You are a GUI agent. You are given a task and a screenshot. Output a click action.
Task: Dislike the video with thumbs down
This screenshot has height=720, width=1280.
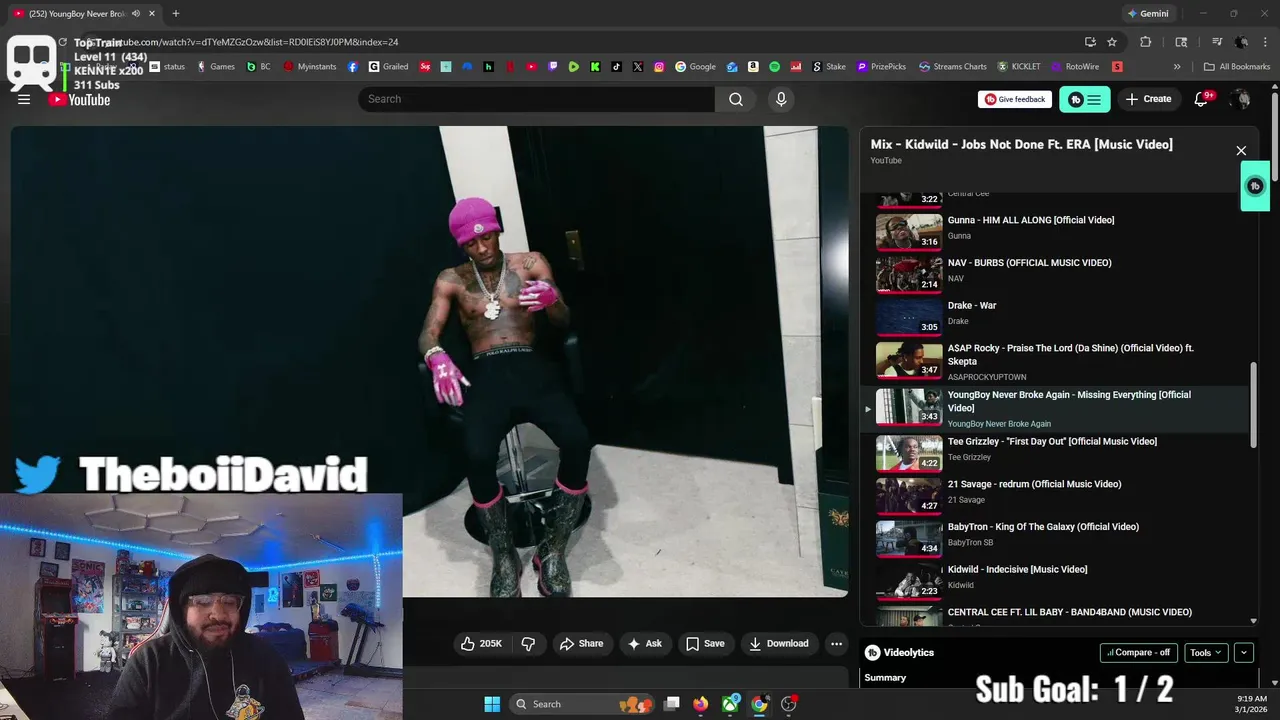528,643
